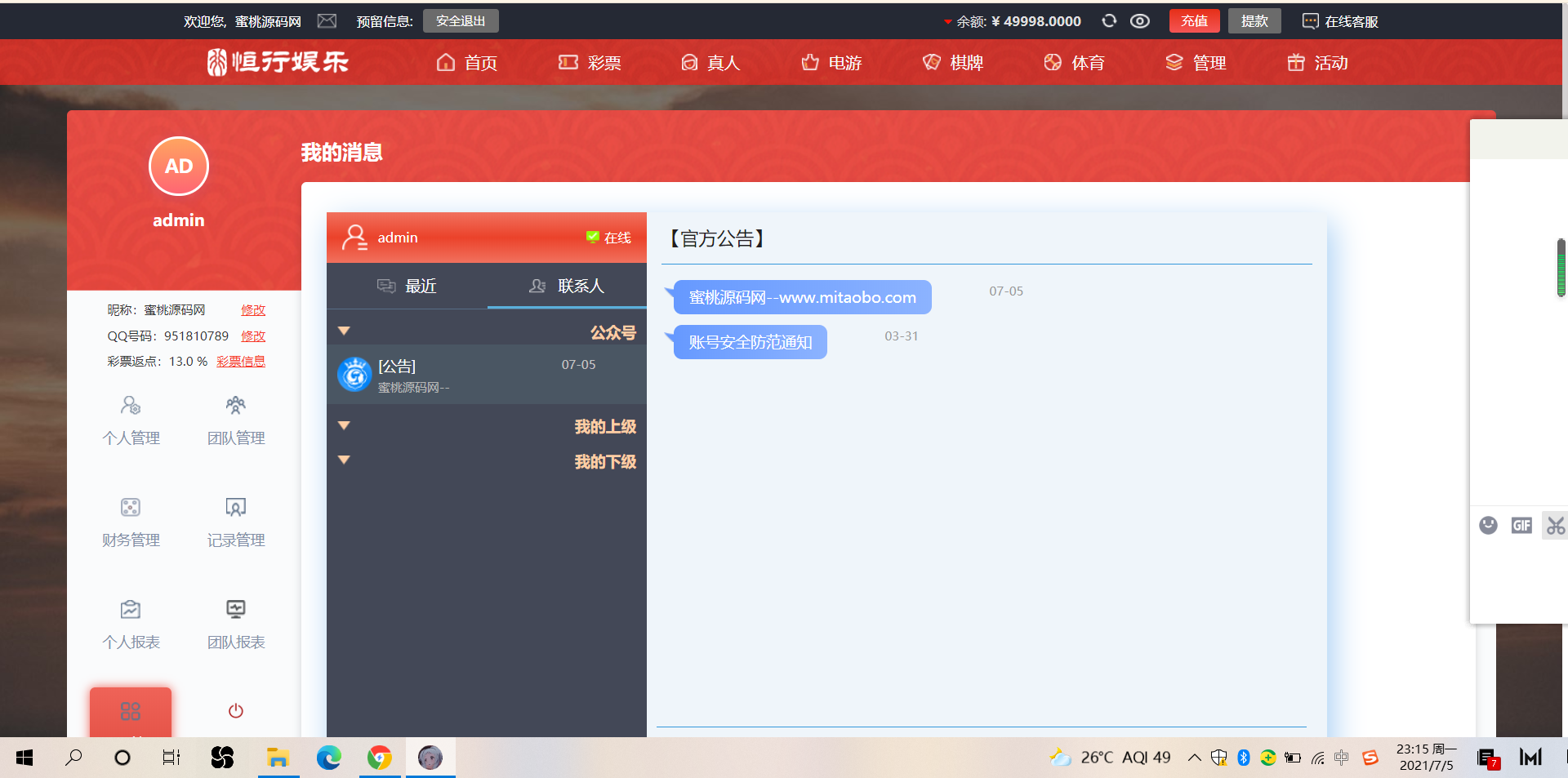
Task: Click the balance refresh icon
Action: coord(1109,21)
